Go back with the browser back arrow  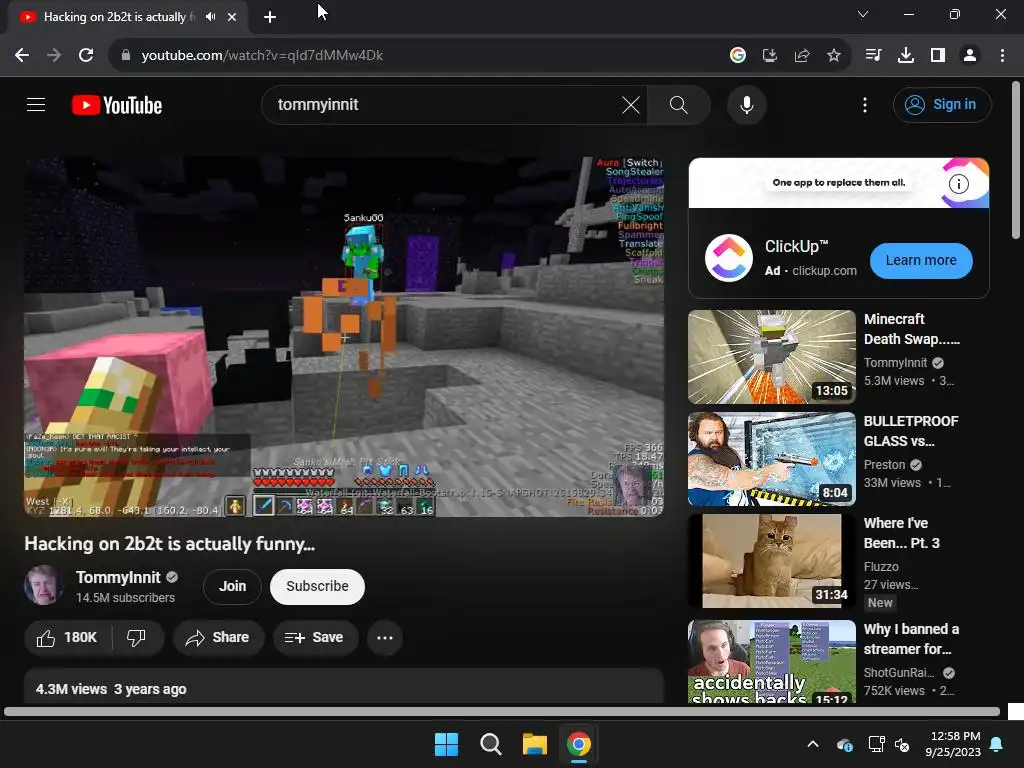[x=22, y=56]
